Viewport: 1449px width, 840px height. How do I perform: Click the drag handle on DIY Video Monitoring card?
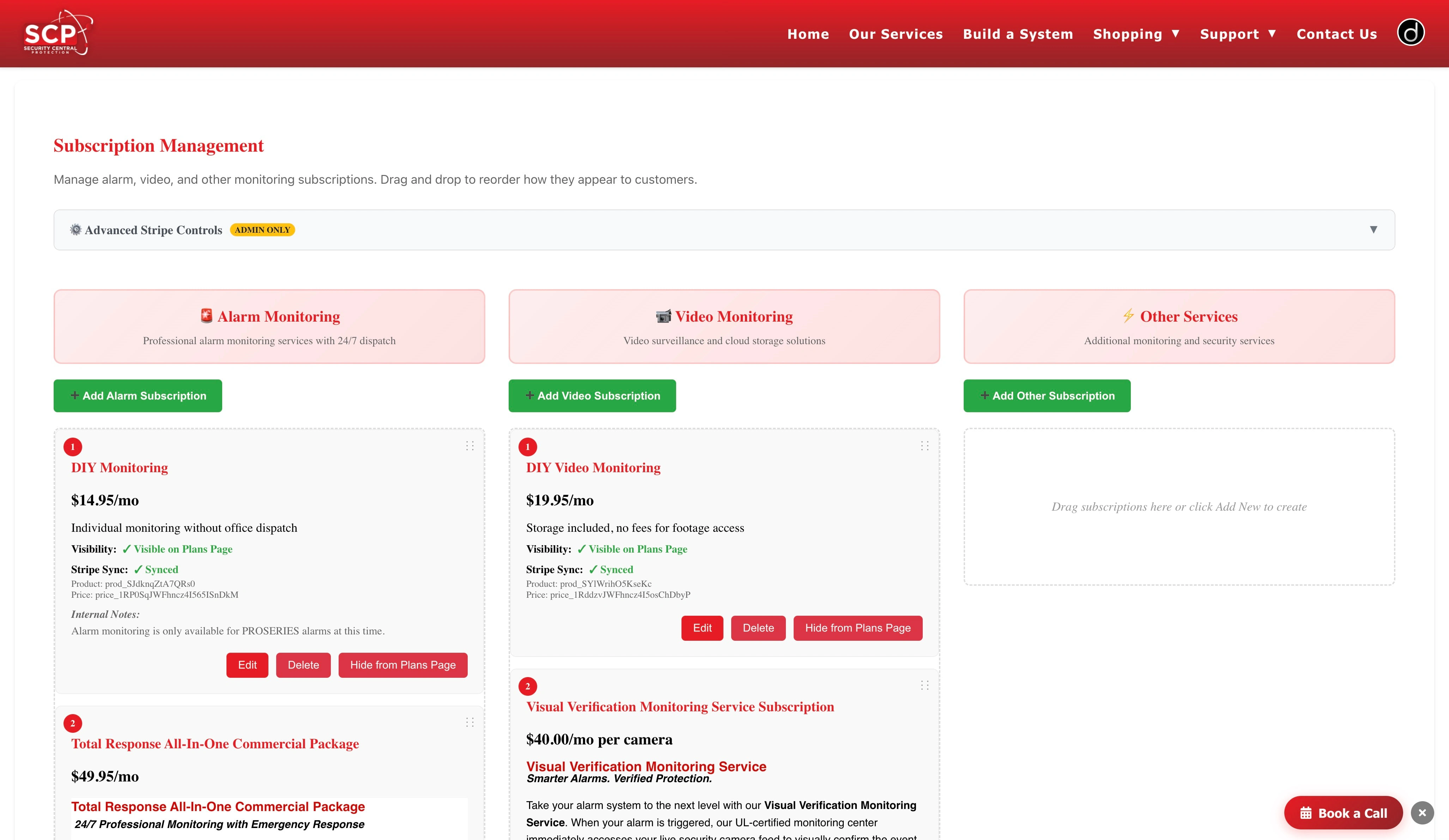point(924,446)
